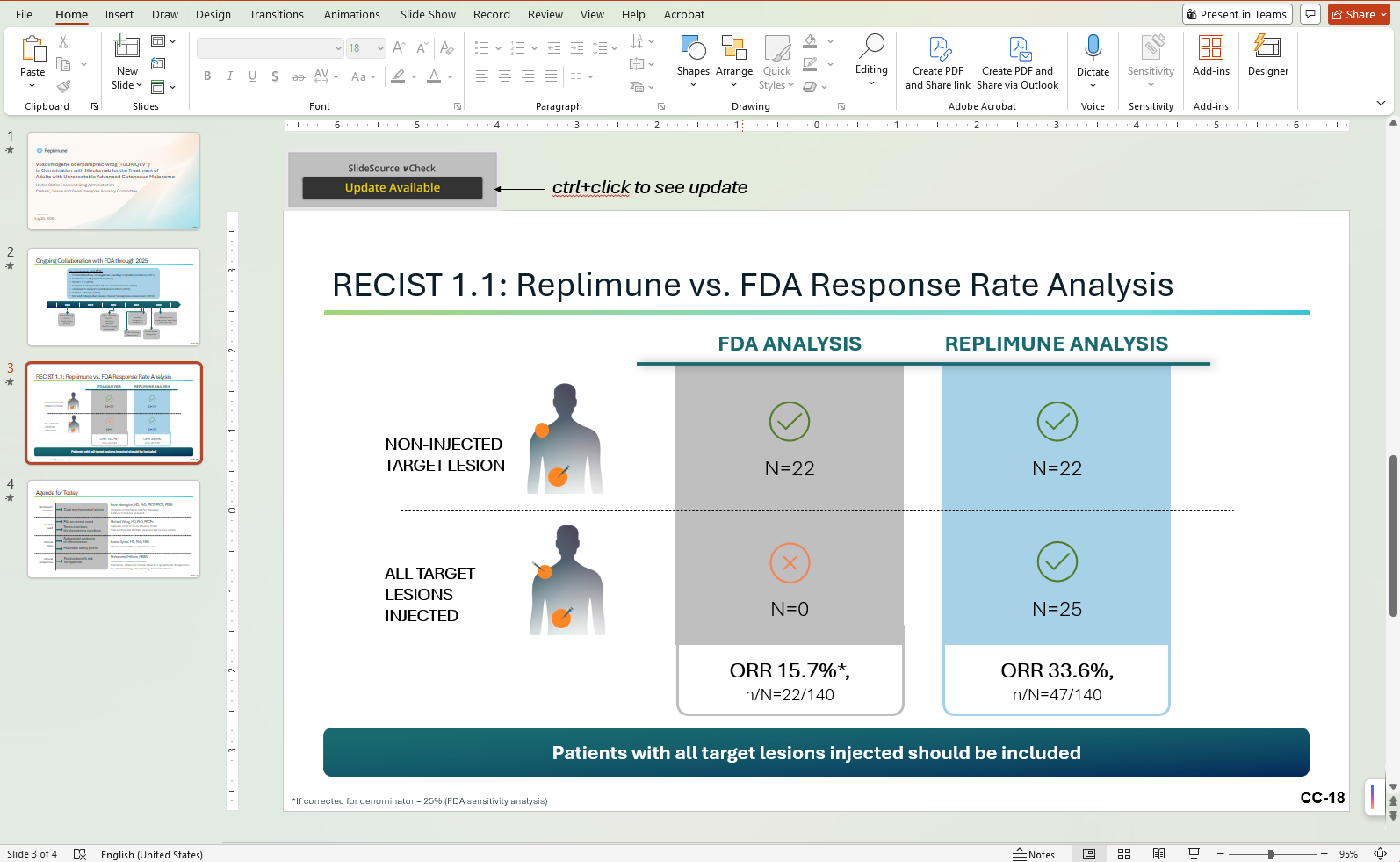This screenshot has width=1400, height=862.
Task: Launch the Designer pane
Action: click(1268, 55)
